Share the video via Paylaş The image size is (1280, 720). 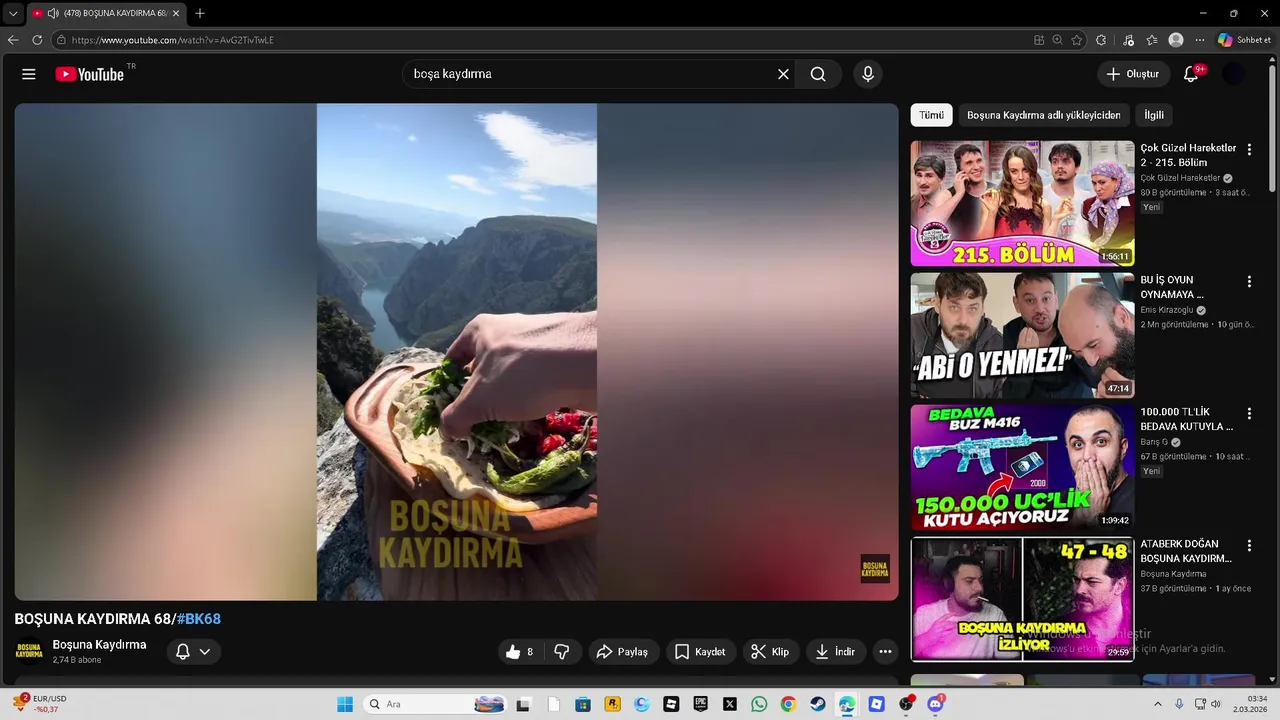623,652
